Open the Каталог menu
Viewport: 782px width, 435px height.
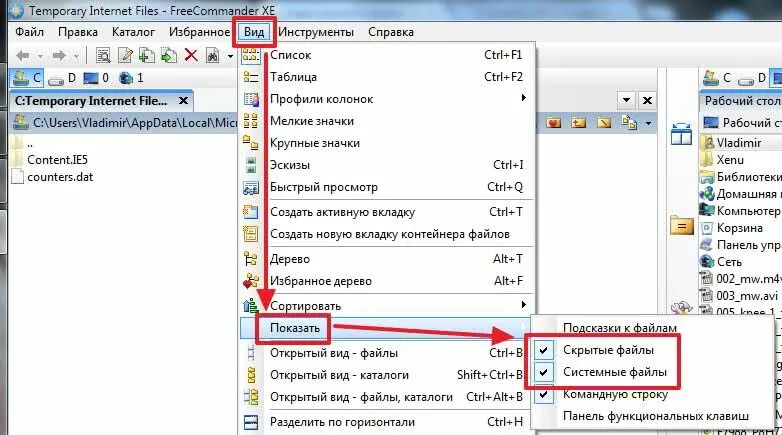(133, 32)
